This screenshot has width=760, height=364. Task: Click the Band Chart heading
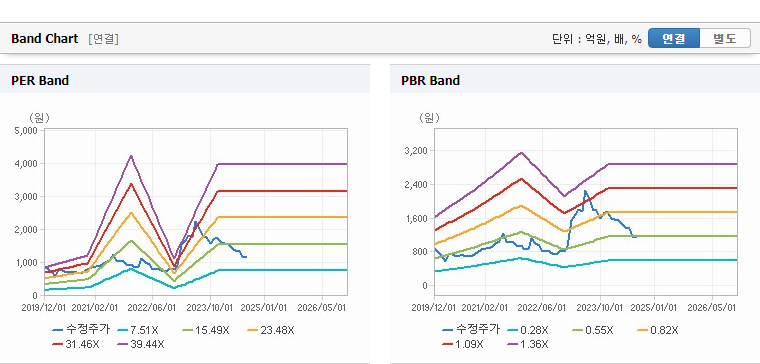(45, 39)
